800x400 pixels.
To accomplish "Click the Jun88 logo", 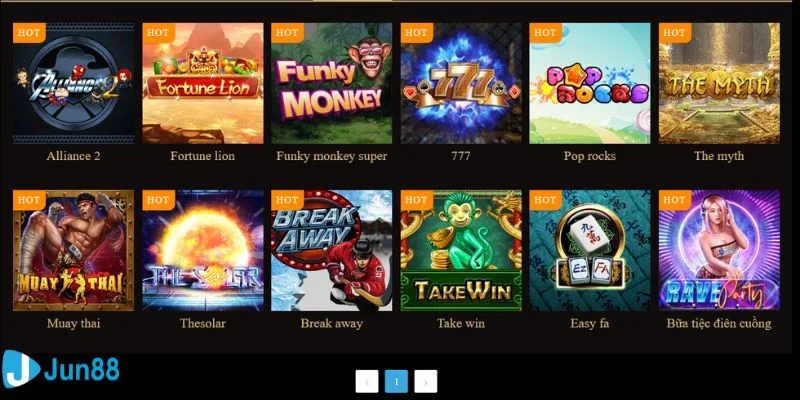I will coord(60,369).
